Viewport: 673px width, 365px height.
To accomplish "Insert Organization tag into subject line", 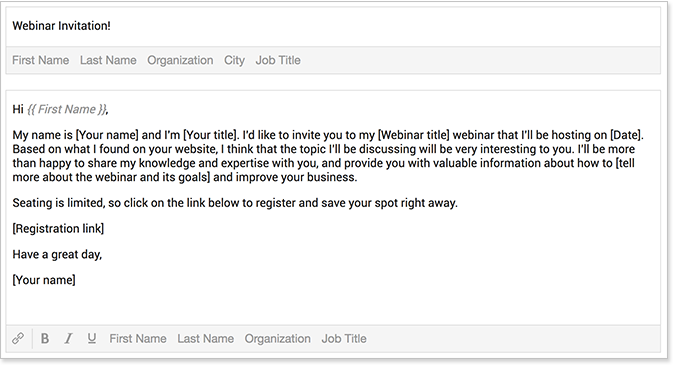I will point(180,60).
